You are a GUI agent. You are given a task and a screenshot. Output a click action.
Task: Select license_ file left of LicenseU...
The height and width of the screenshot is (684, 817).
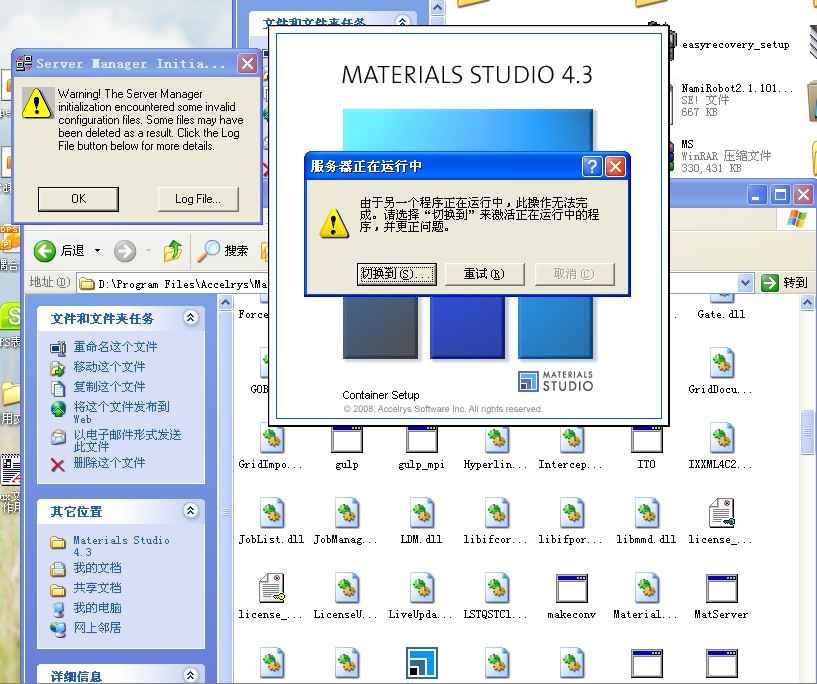click(x=271, y=588)
